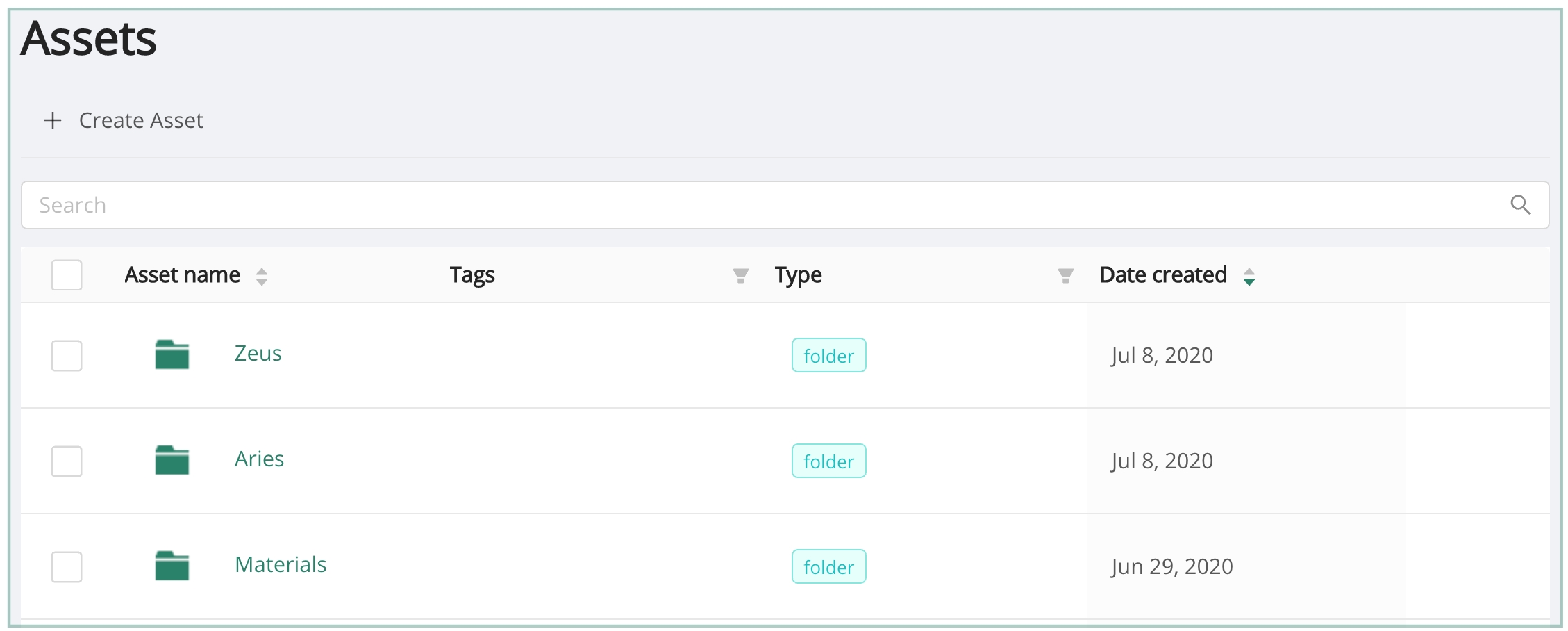Focus the Search input field
1568x631 pixels.
[x=764, y=205]
